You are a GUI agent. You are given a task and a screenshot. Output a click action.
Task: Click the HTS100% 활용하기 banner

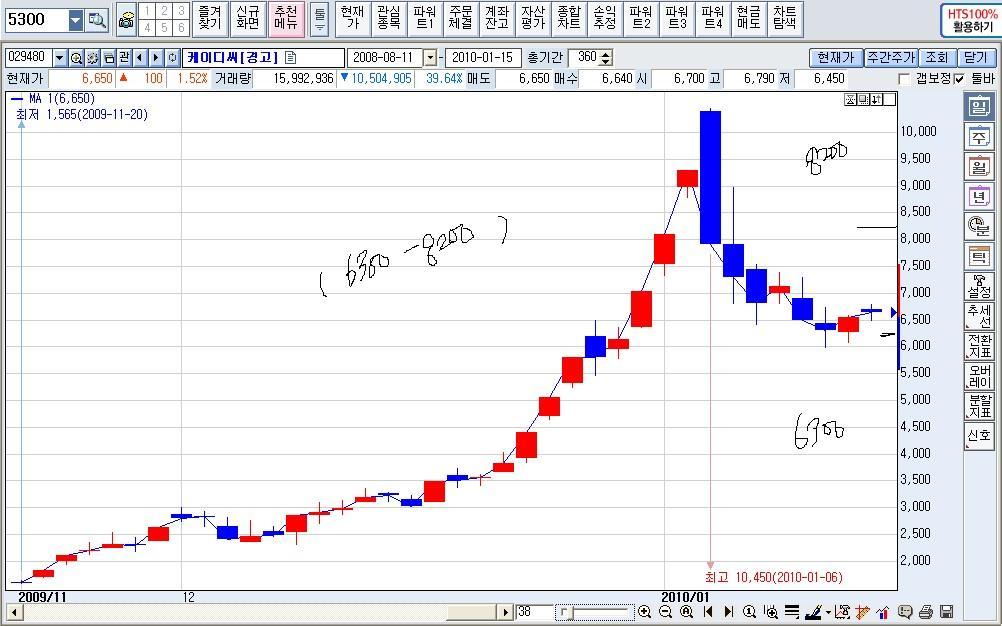click(x=970, y=20)
